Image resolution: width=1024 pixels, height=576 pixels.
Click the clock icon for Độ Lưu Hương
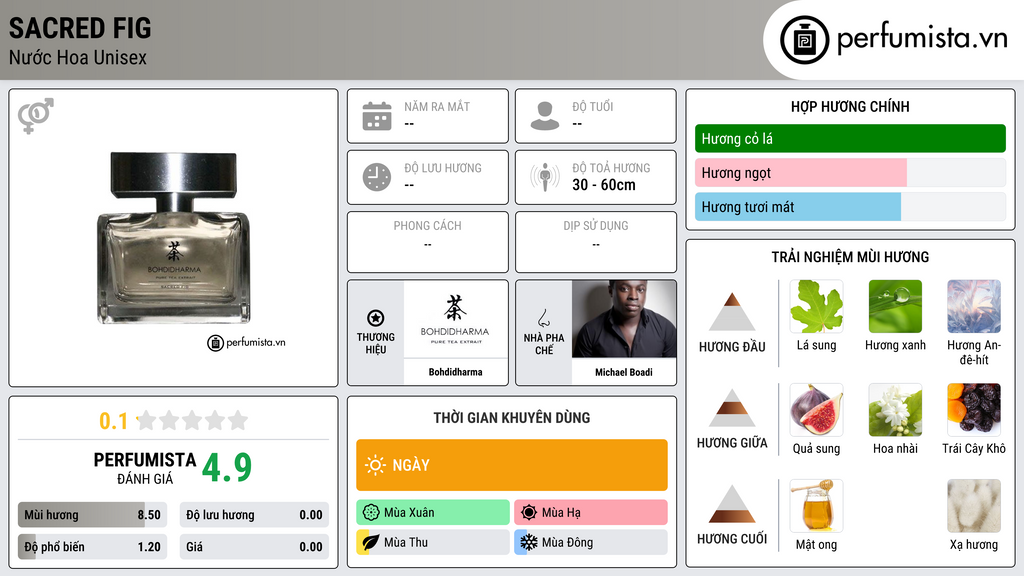[x=377, y=177]
